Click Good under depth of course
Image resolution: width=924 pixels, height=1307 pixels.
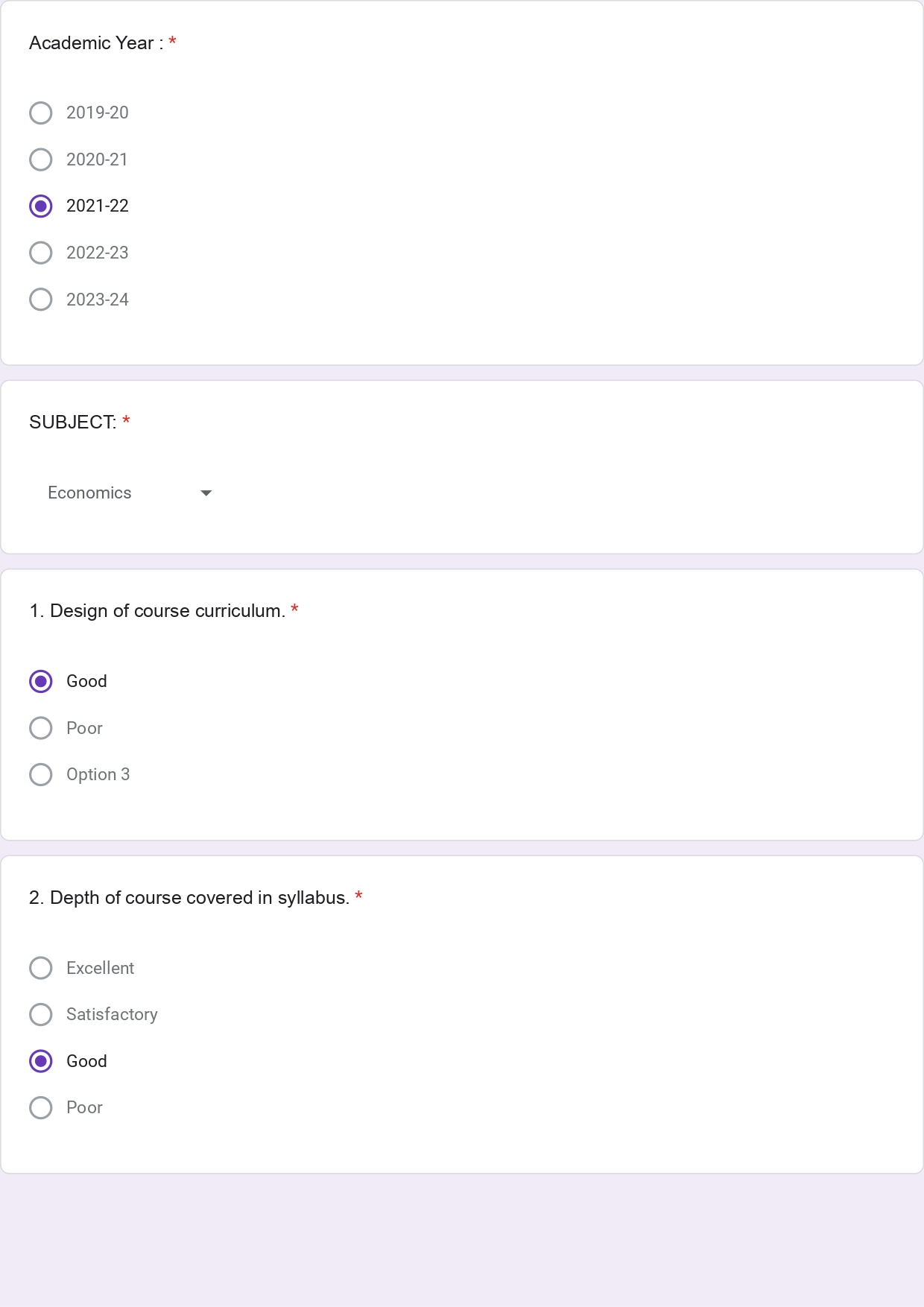click(41, 1061)
